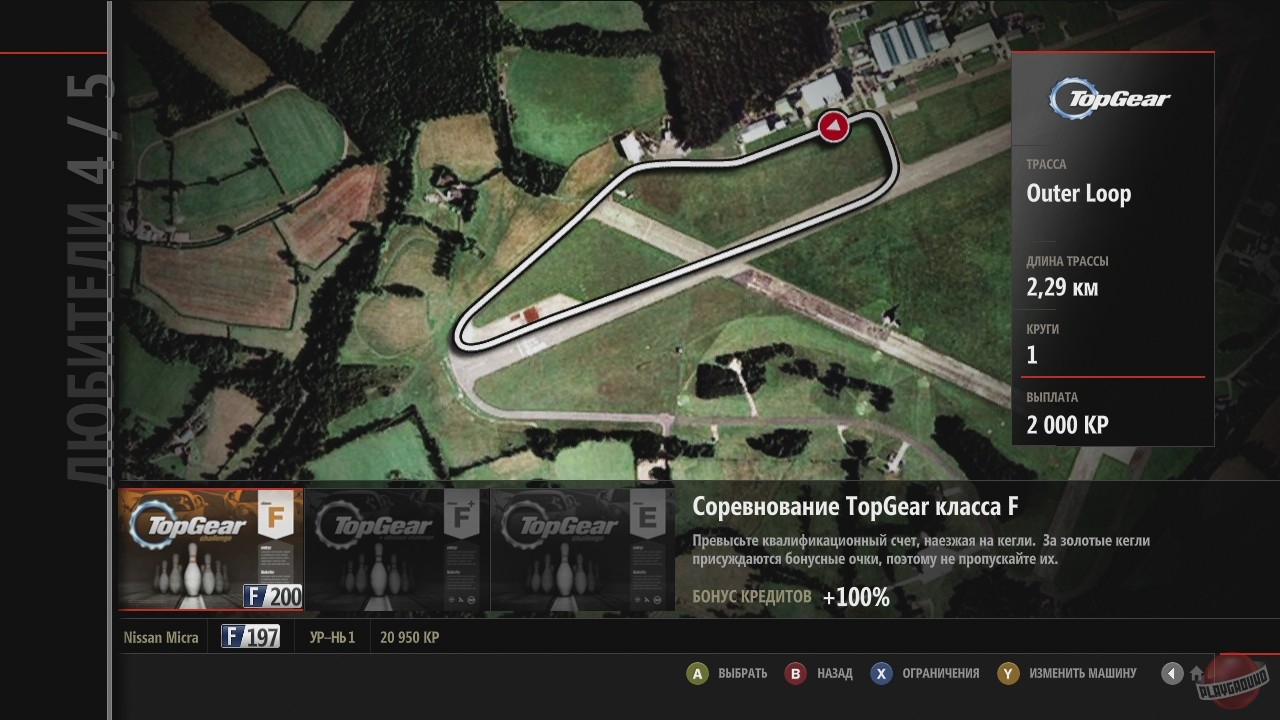Select the TopGear class F event tile
Viewport: 1280px width, 720px height.
point(210,549)
